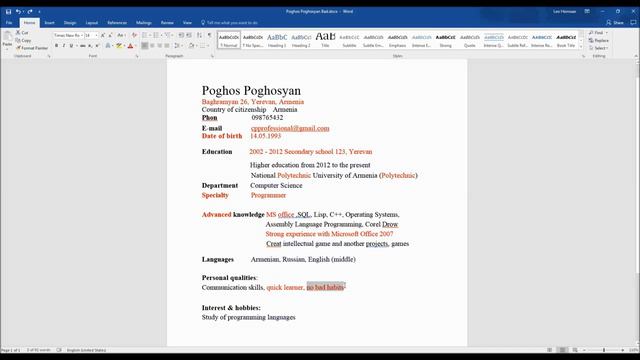Center the text

click(x=152, y=46)
